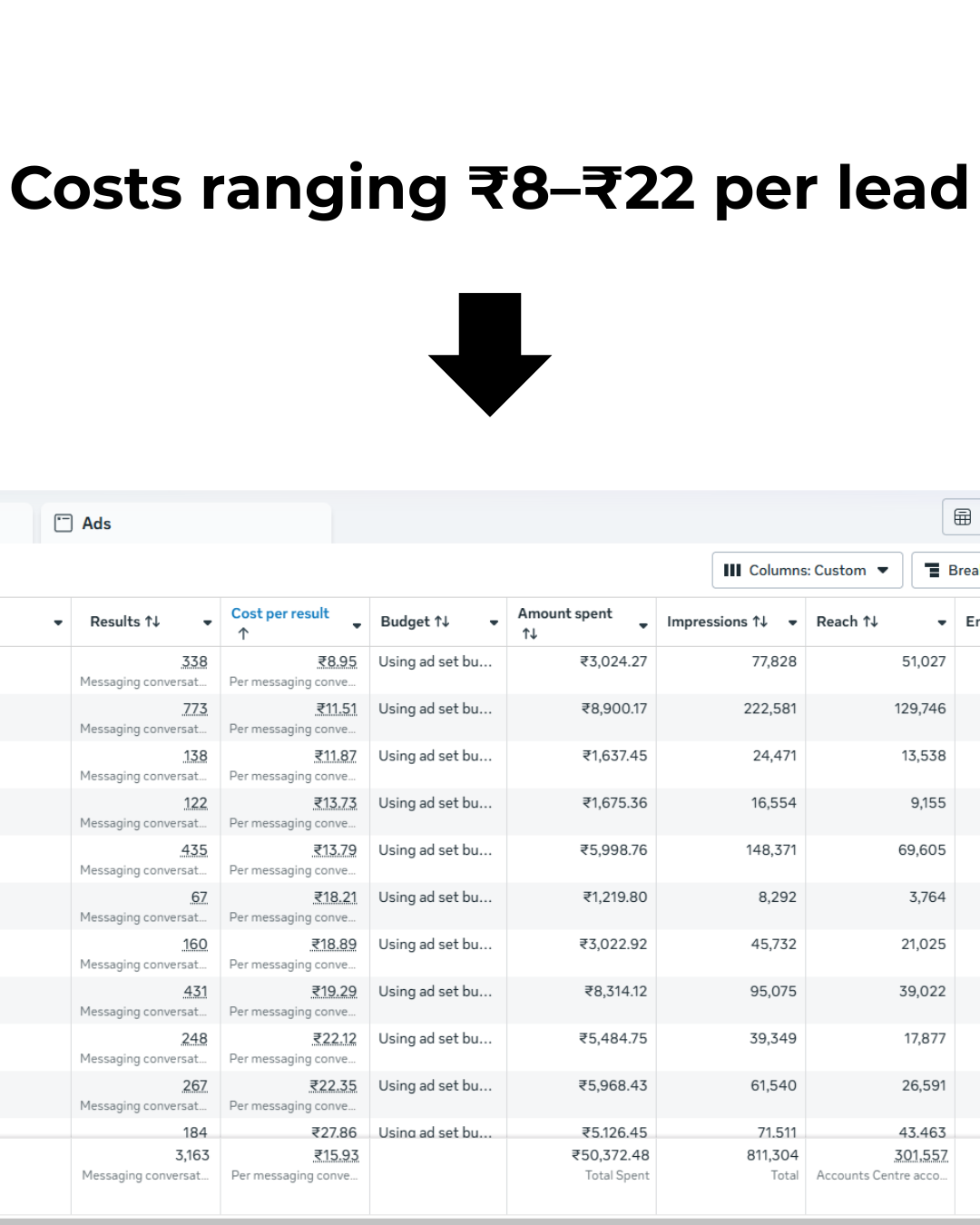Screen dimensions: 980x1225
Task: Click the Breakdown icon
Action: pos(932,571)
